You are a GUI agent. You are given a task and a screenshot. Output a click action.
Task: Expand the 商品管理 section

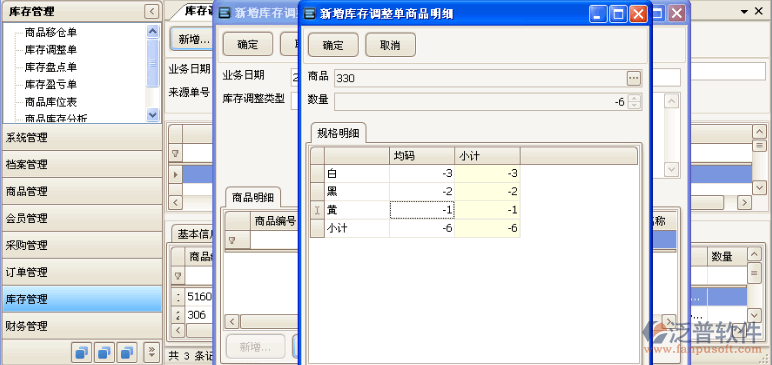pyautogui.click(x=82, y=191)
